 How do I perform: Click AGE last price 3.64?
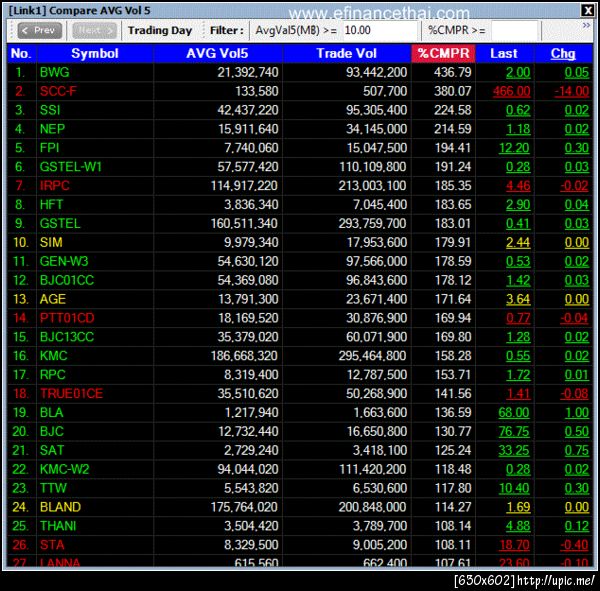(518, 299)
